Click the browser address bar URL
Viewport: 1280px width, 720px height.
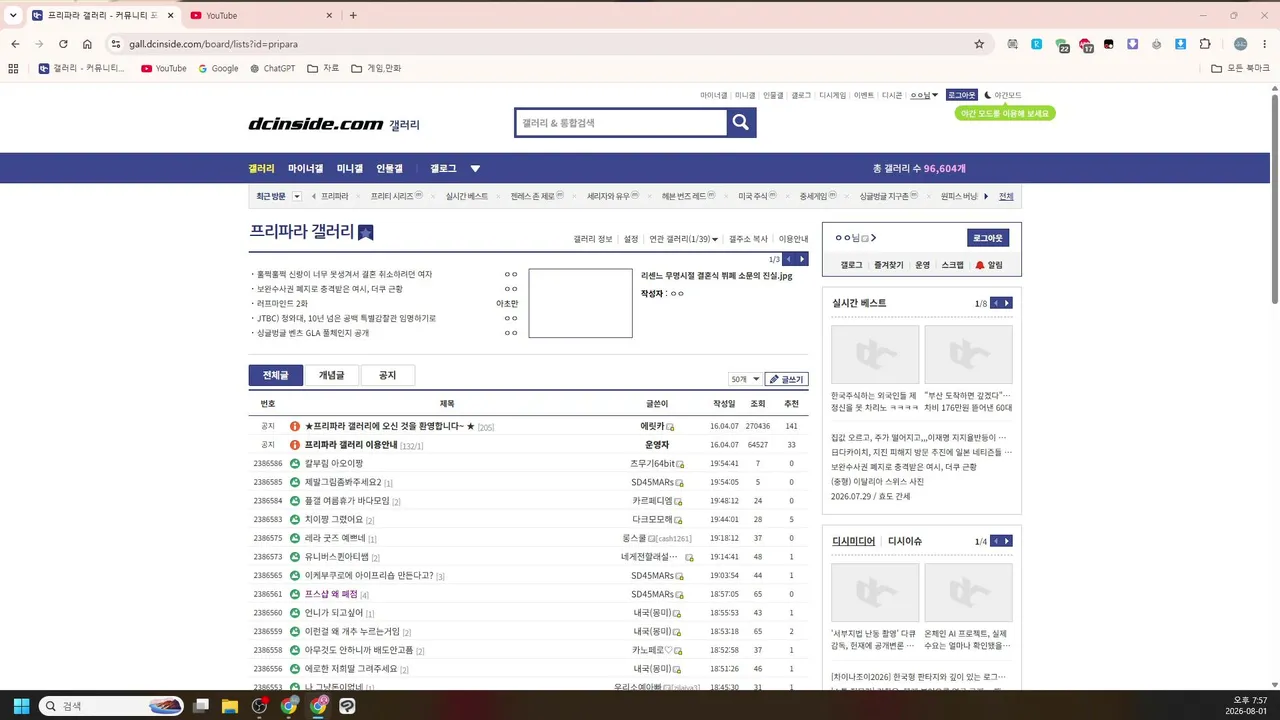click(213, 44)
